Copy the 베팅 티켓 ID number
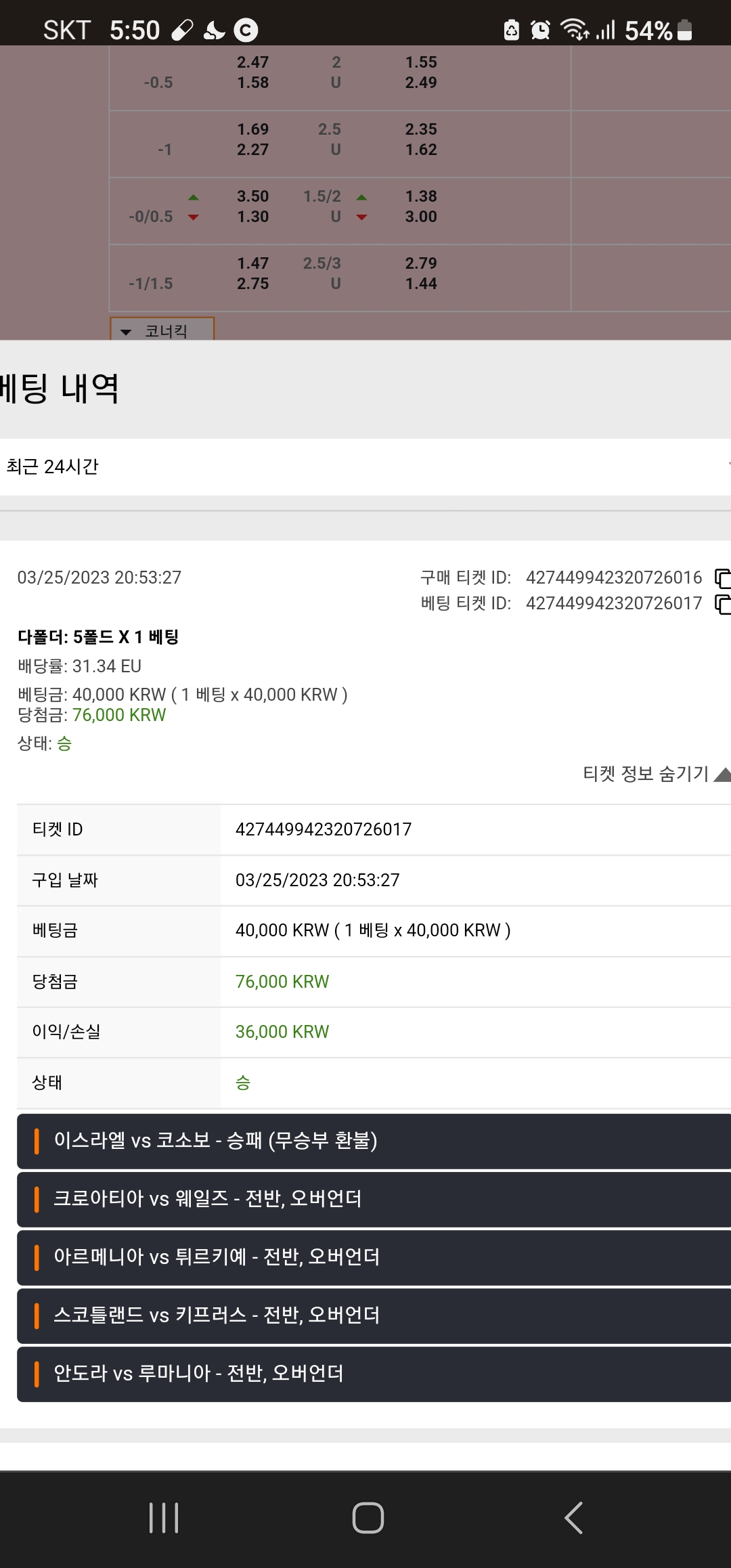The width and height of the screenshot is (731, 1568). [723, 604]
